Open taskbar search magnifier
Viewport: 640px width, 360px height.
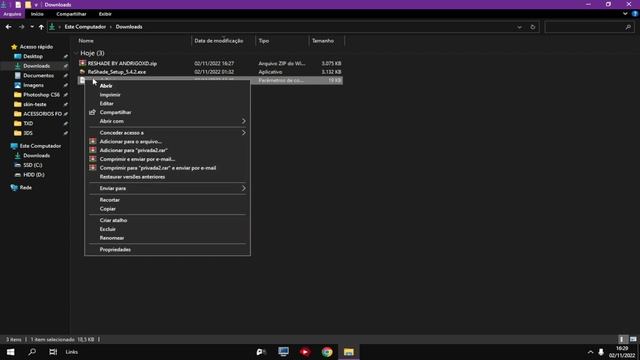click(32, 352)
